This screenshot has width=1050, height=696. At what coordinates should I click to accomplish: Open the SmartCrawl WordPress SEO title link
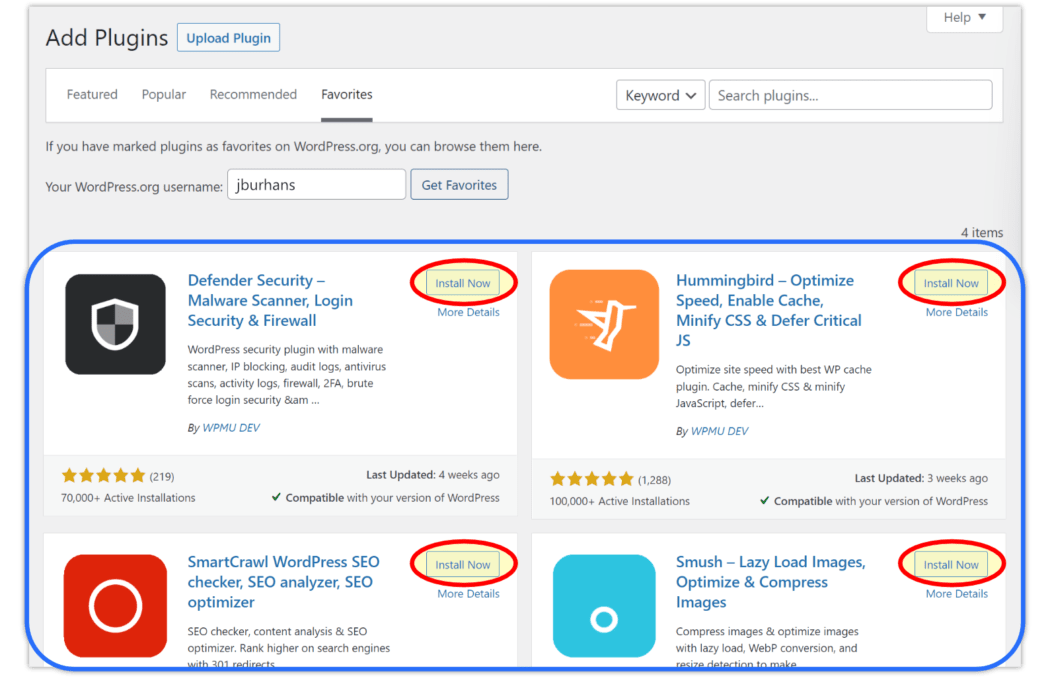tap(283, 581)
